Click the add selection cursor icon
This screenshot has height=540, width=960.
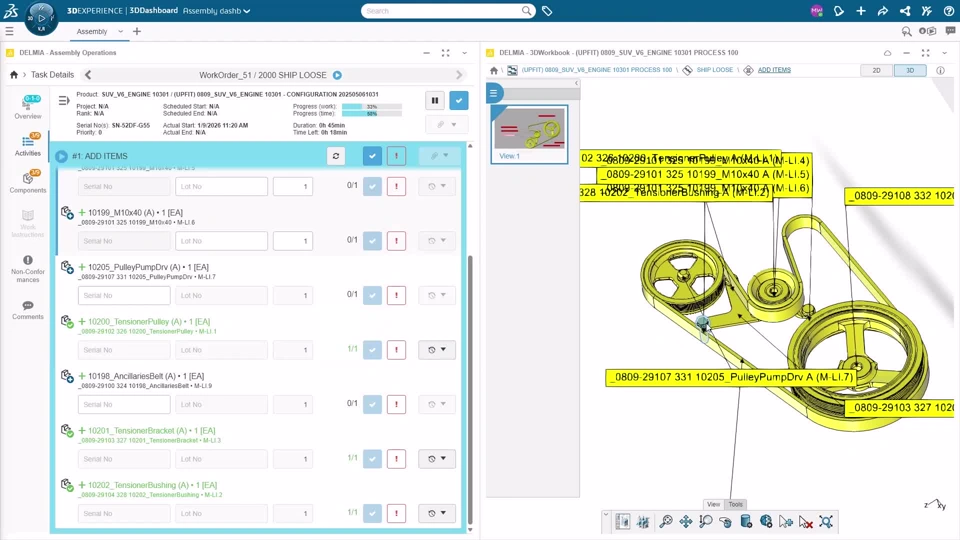[x=786, y=522]
